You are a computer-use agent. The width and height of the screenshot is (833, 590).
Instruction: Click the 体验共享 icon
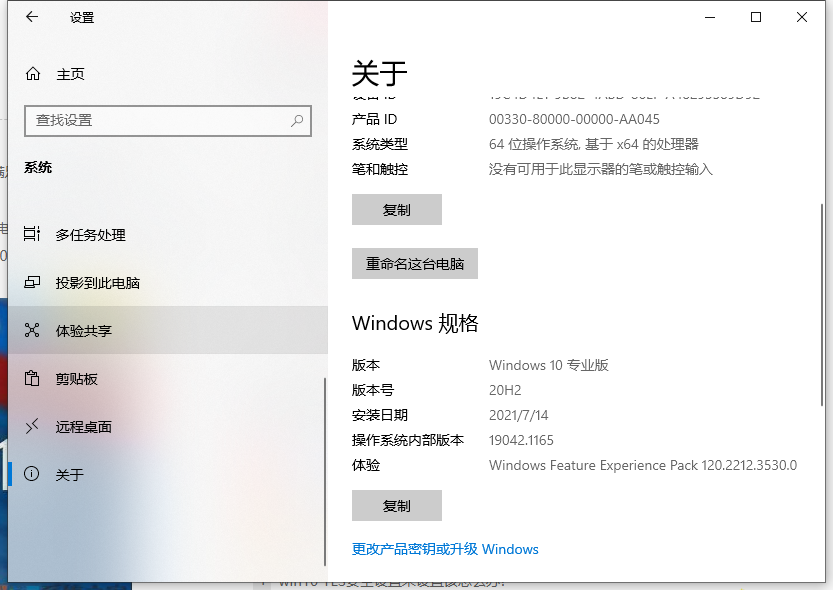click(32, 330)
